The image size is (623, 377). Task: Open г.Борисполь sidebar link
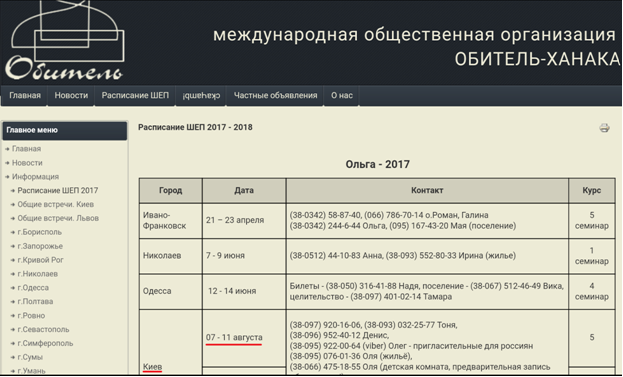coord(40,232)
